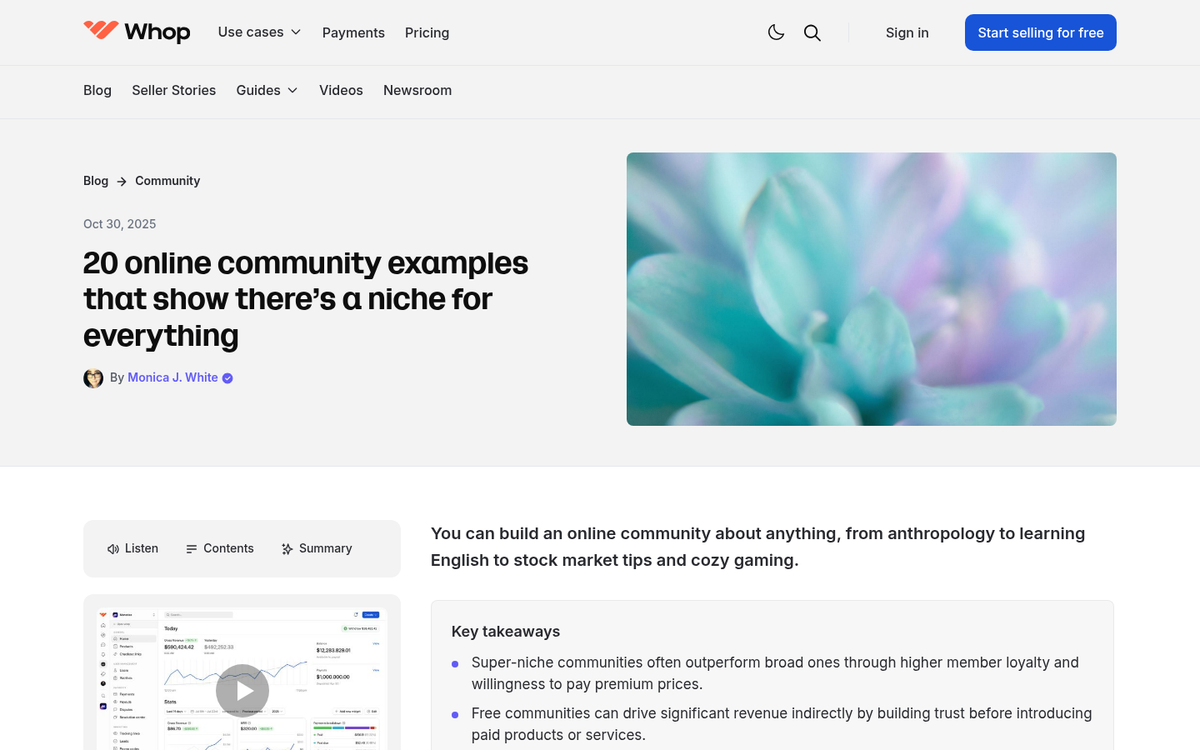This screenshot has height=750, width=1200.
Task: Open the Pricing page
Action: pos(427,33)
